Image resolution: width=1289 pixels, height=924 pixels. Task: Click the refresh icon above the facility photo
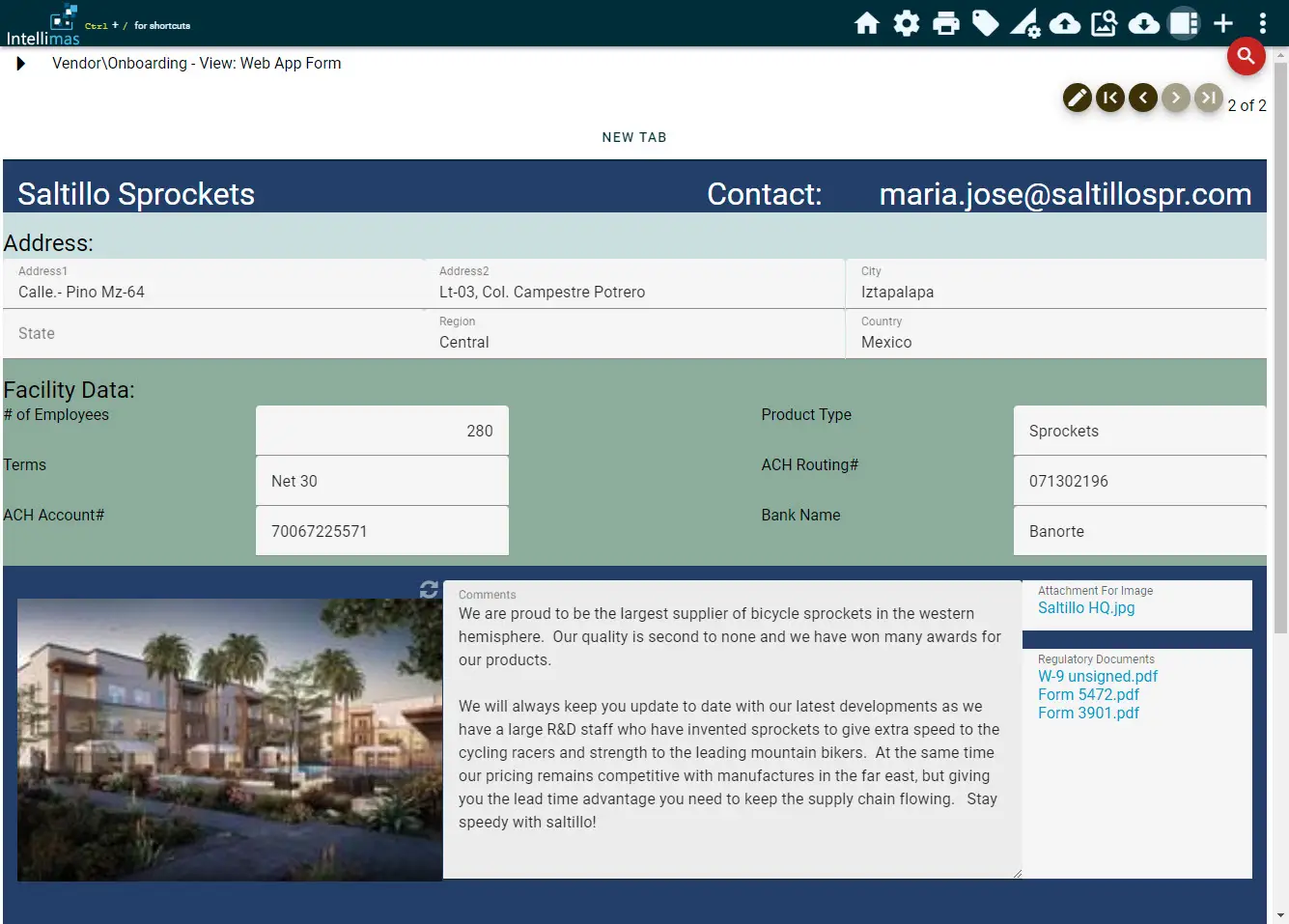coord(429,587)
